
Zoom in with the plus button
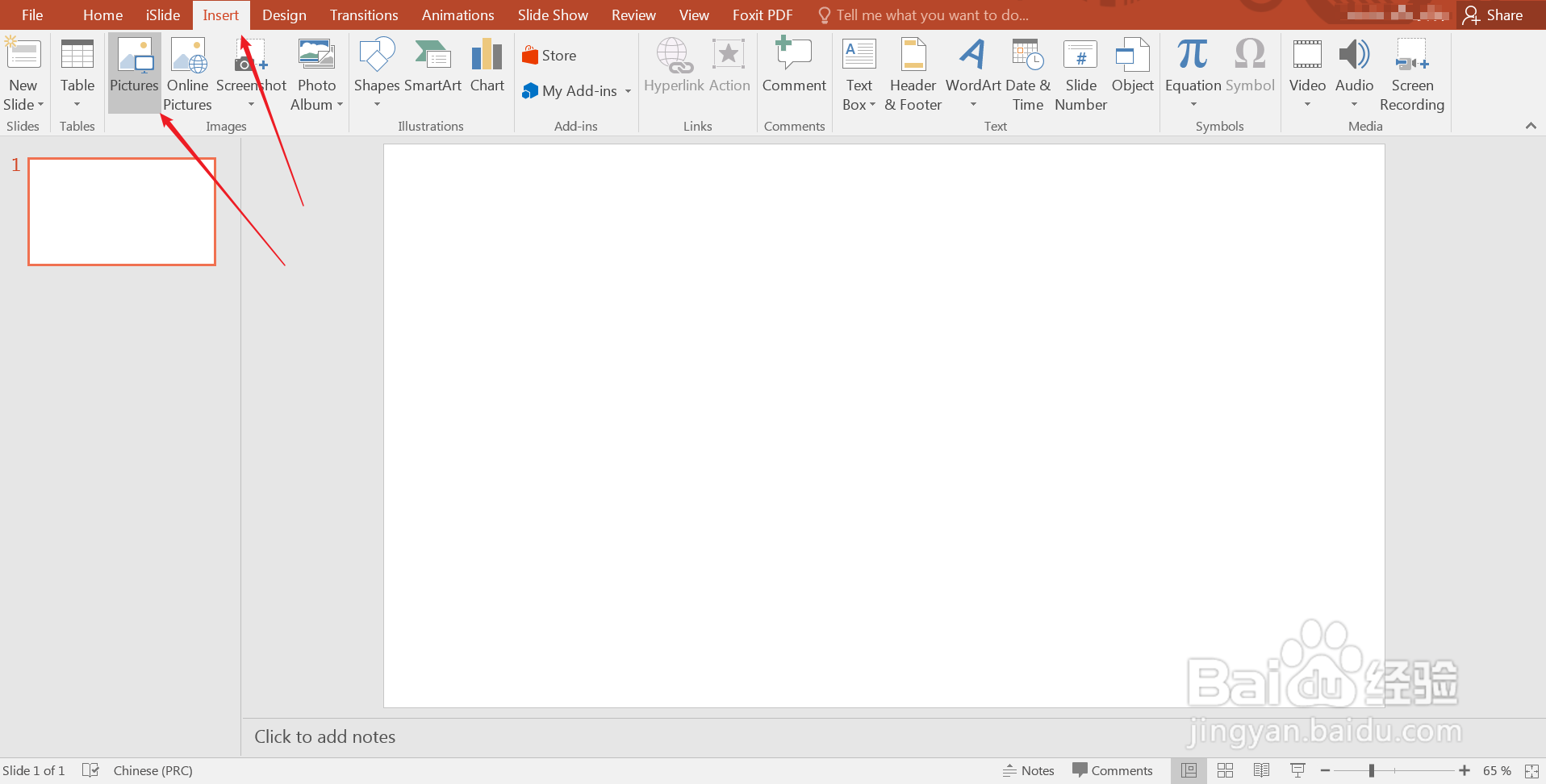click(x=1465, y=771)
